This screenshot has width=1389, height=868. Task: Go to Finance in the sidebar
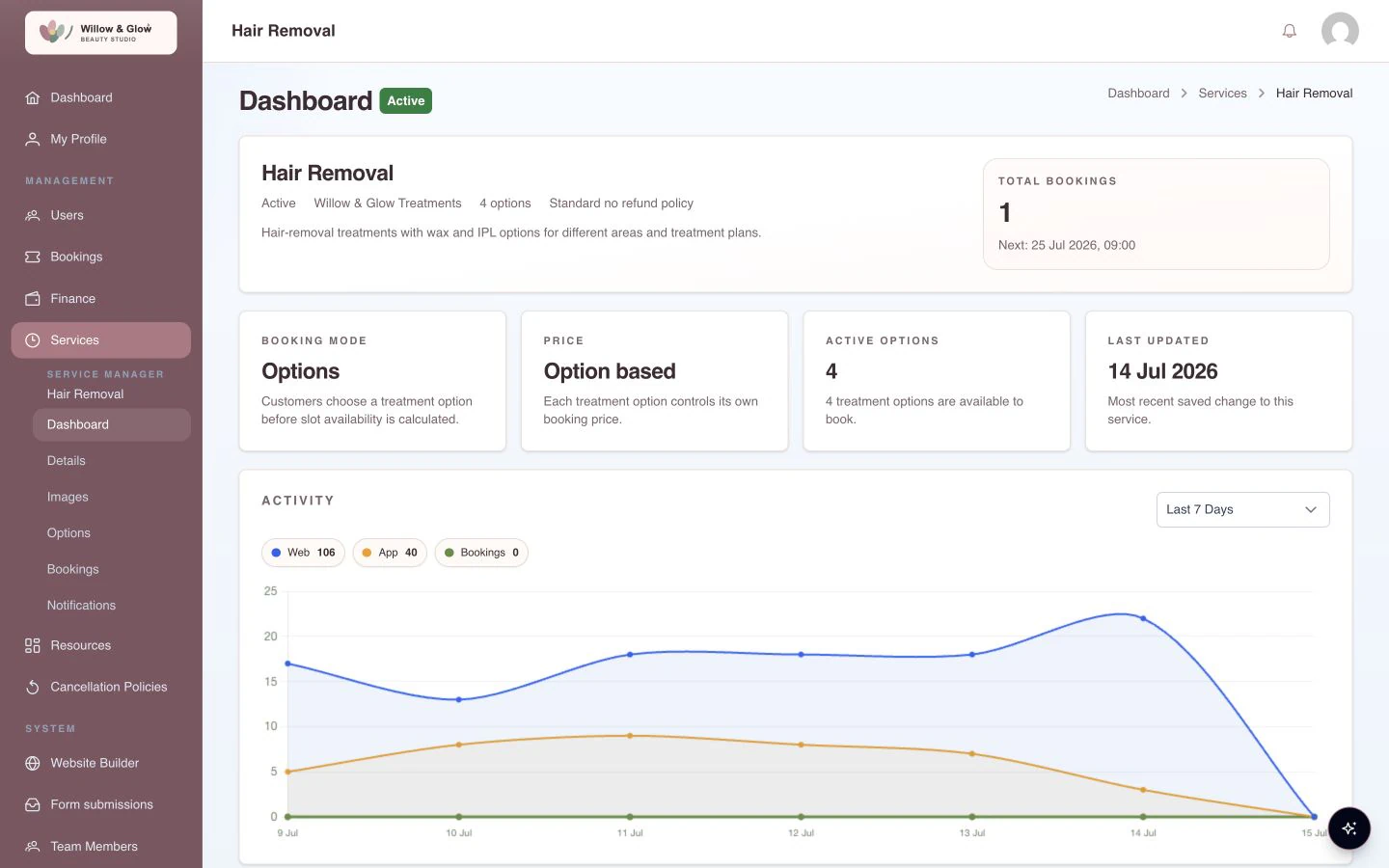pos(101,298)
